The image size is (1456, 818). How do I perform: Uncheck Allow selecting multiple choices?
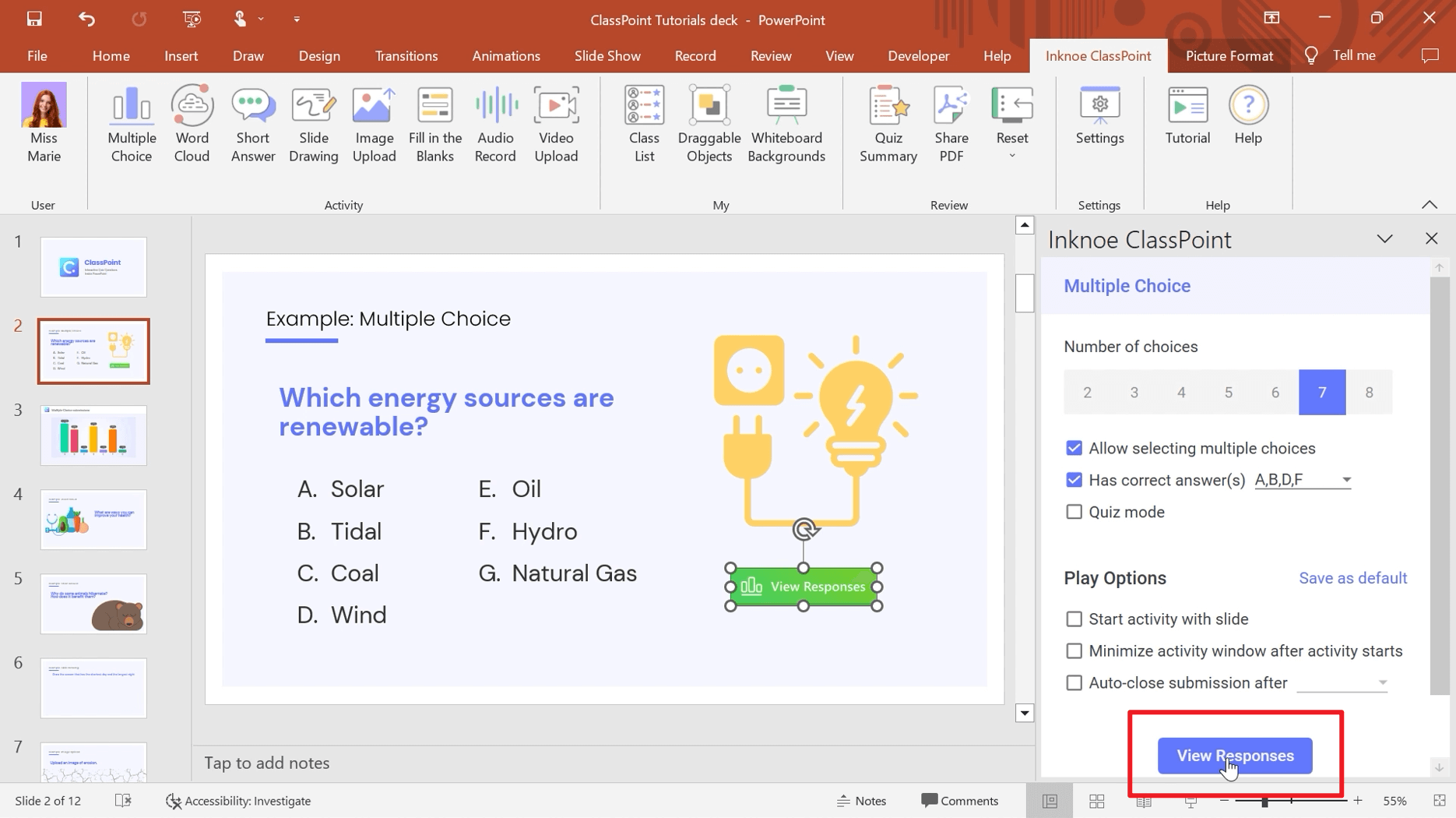coord(1074,448)
